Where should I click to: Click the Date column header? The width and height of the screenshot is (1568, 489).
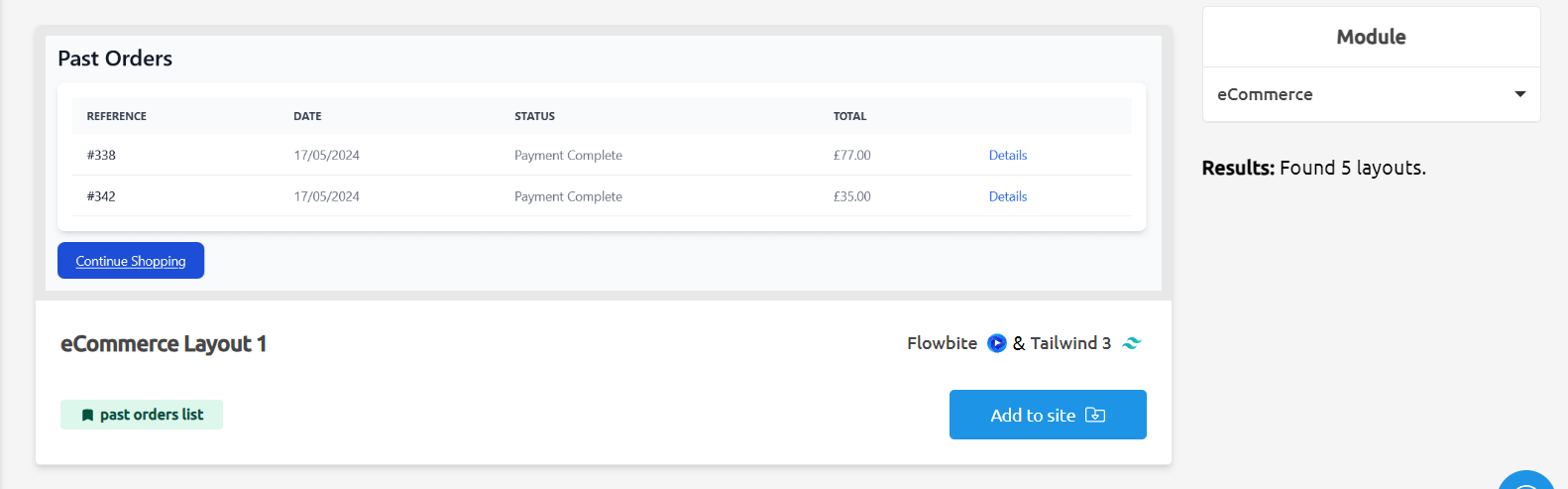tap(307, 116)
